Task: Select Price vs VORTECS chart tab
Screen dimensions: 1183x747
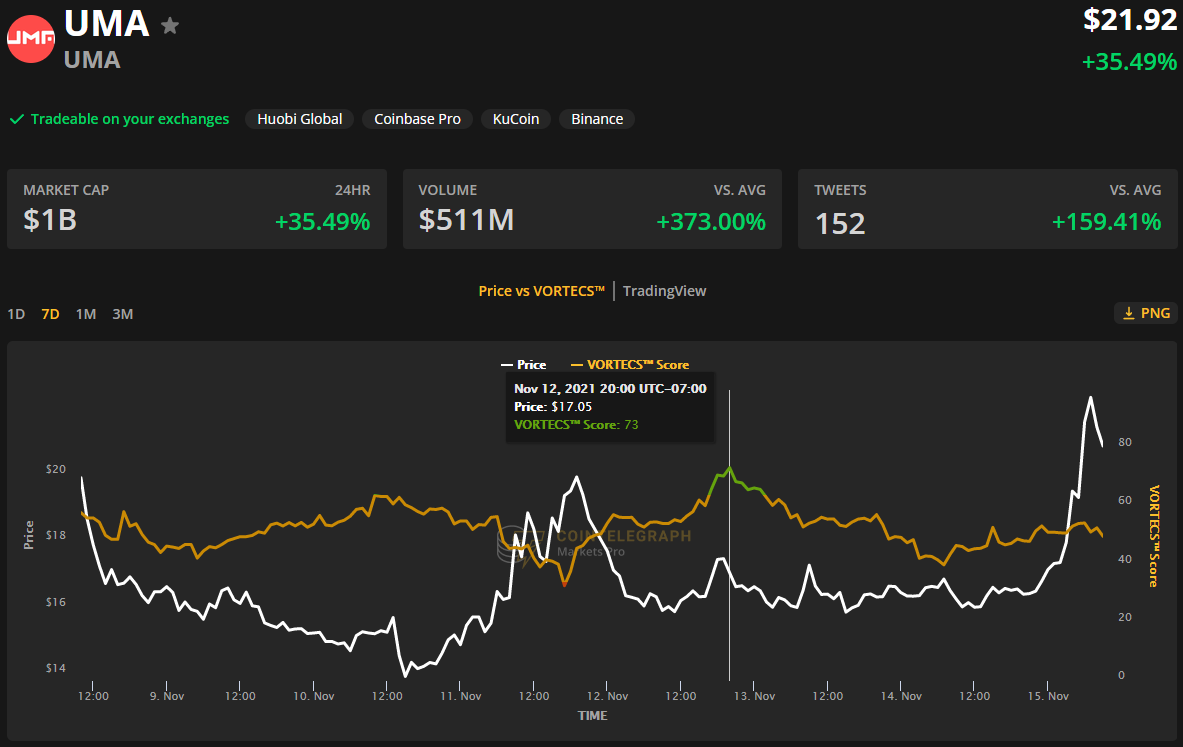Action: (542, 291)
